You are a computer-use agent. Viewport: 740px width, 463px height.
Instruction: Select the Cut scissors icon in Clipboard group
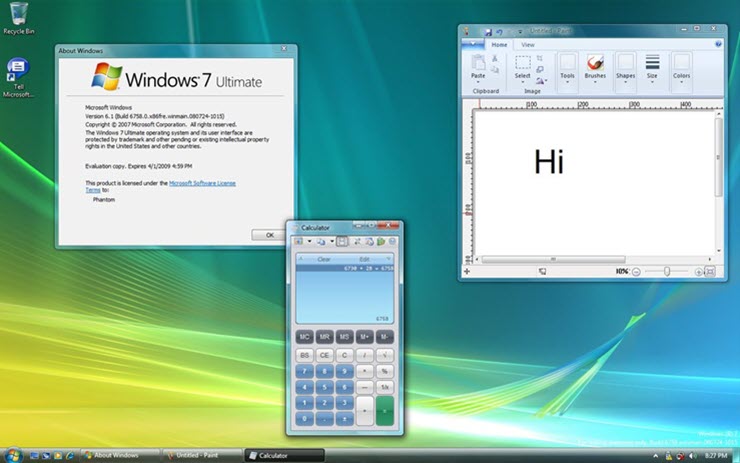point(494,59)
